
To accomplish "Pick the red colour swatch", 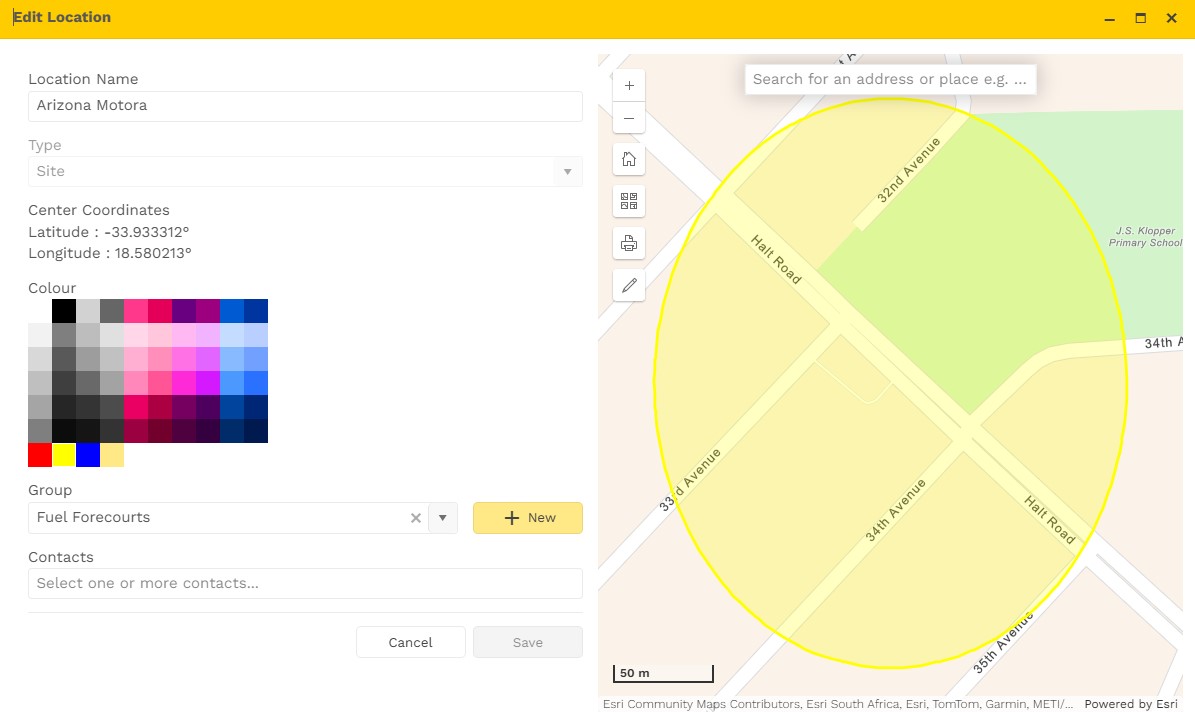I will tap(40, 455).
